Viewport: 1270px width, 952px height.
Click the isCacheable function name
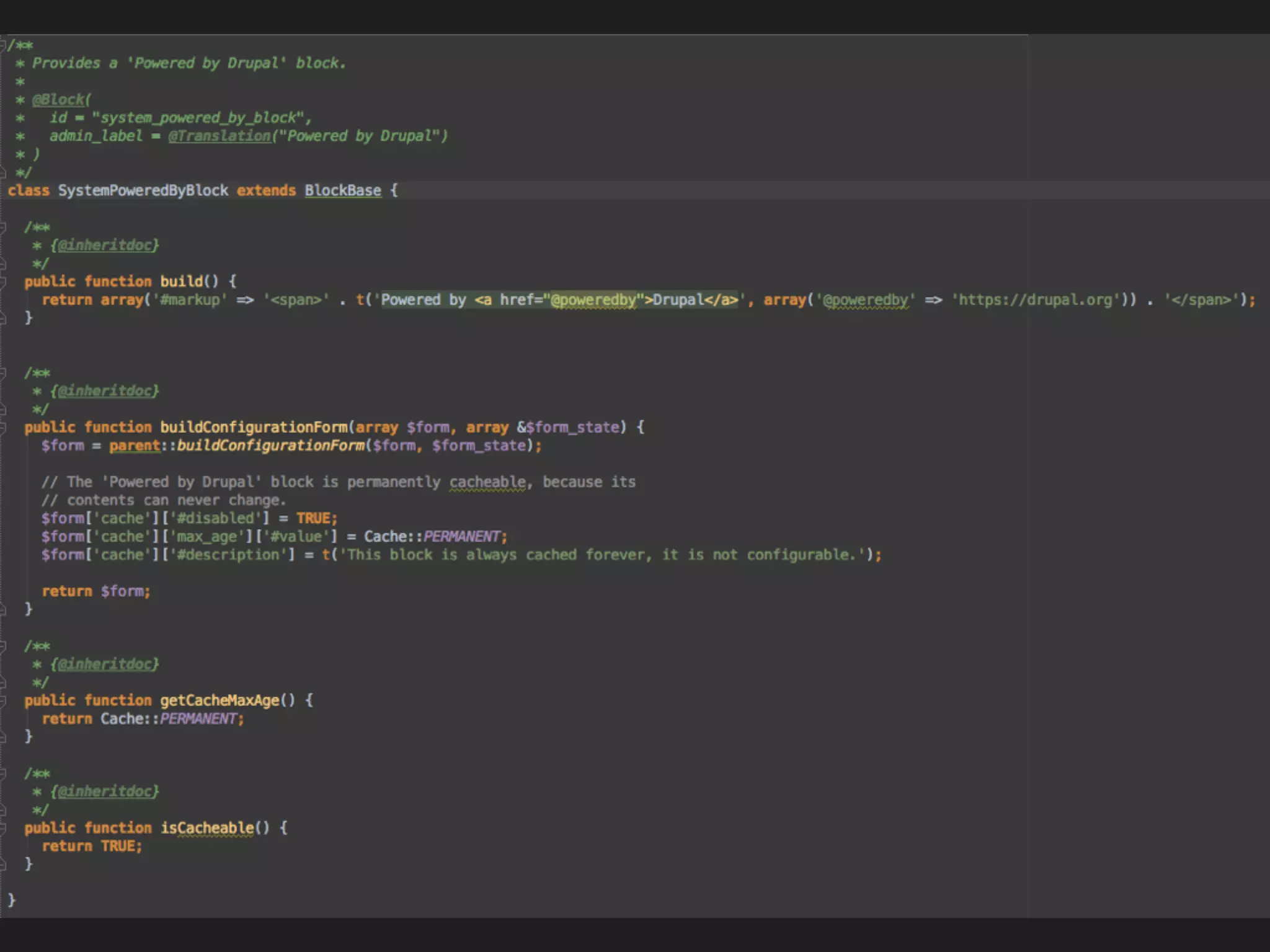point(207,828)
